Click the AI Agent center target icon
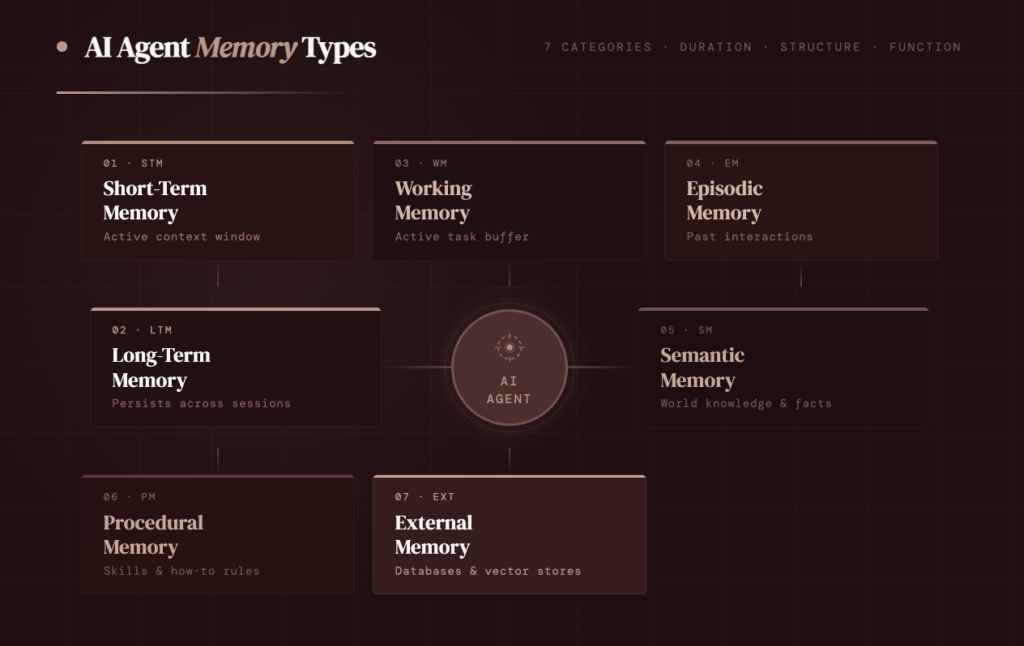The width and height of the screenshot is (1024, 646). click(x=509, y=347)
